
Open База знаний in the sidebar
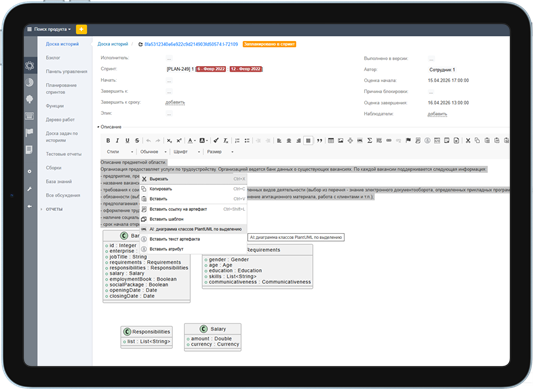click(59, 182)
